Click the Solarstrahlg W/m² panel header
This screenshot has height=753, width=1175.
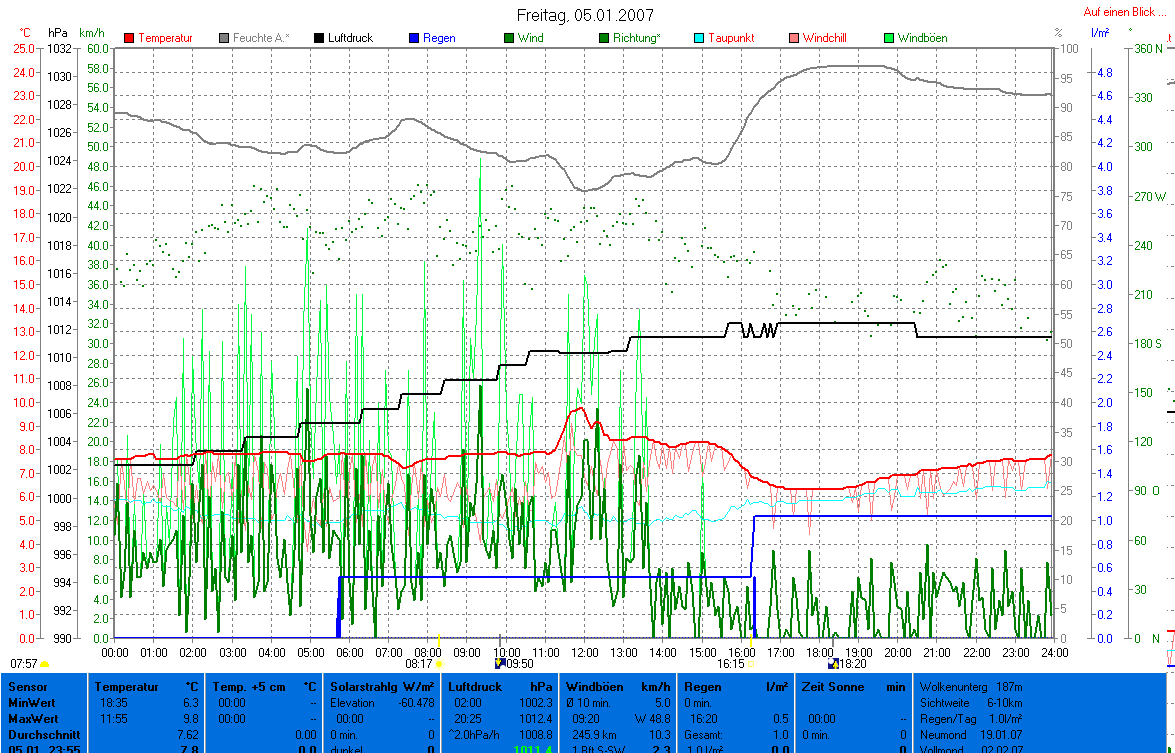click(x=383, y=687)
